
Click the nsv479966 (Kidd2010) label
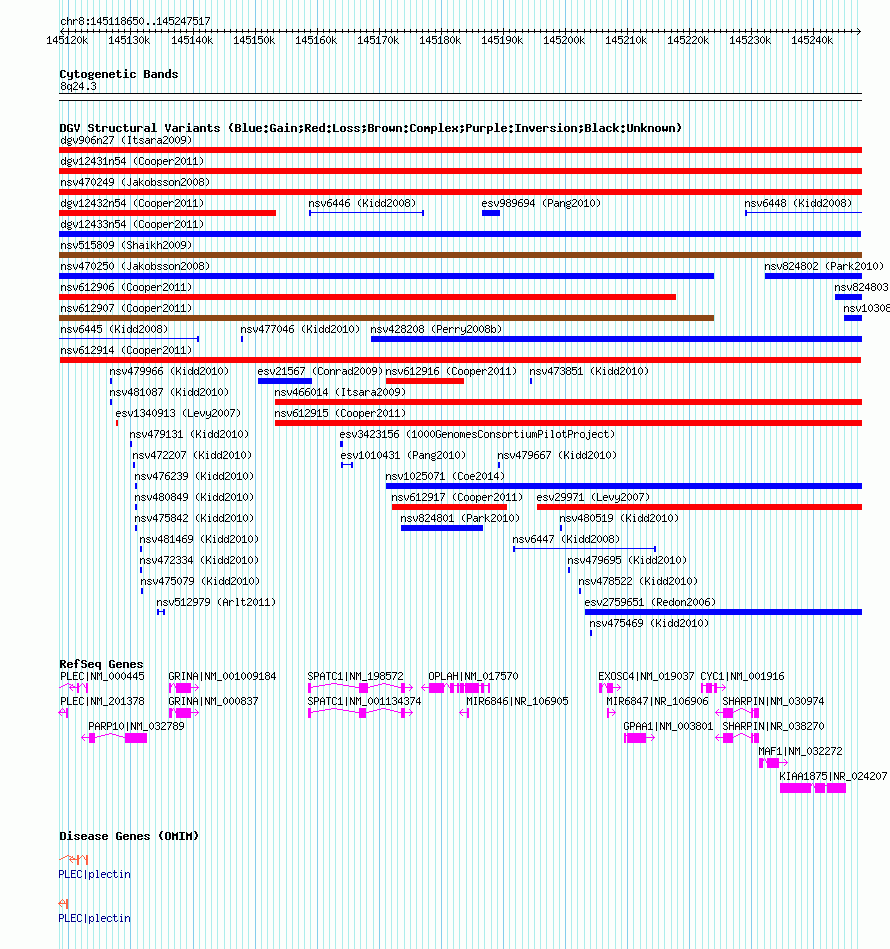(169, 371)
